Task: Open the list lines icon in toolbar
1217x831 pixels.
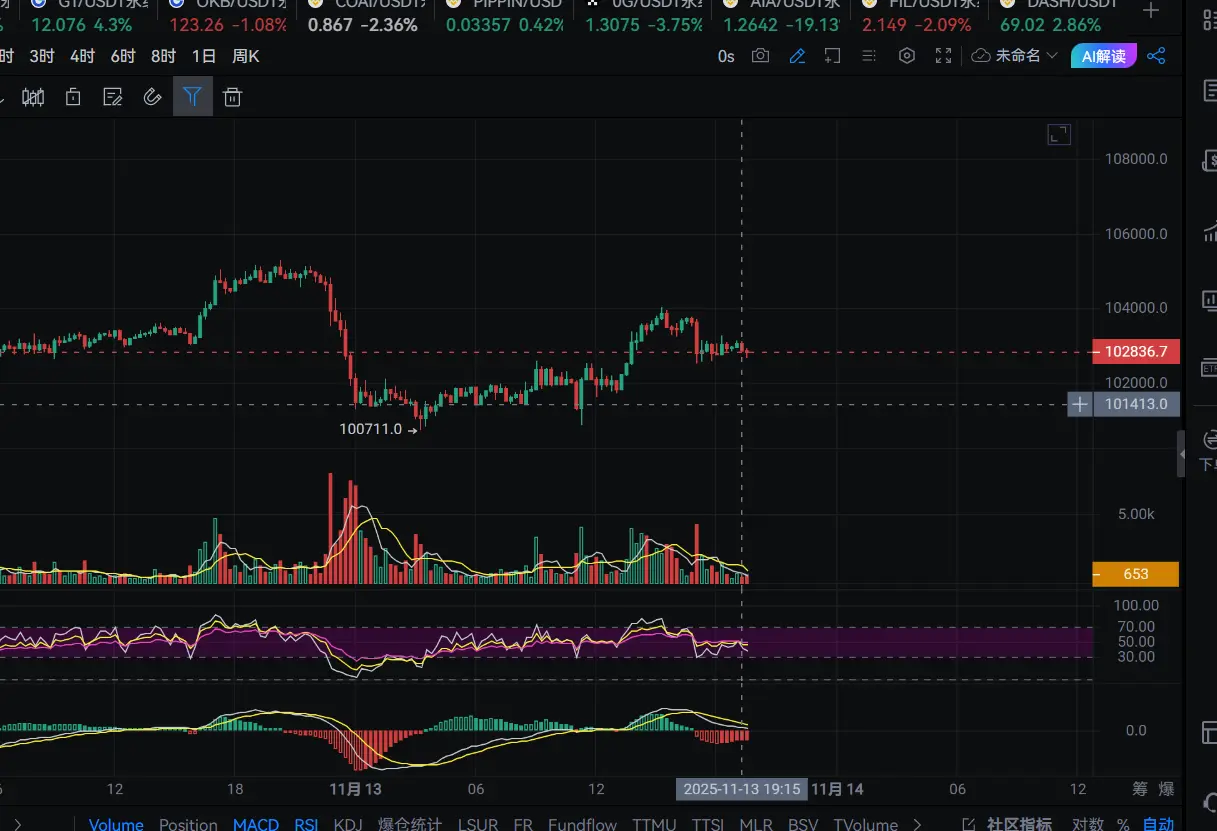Action: (869, 56)
